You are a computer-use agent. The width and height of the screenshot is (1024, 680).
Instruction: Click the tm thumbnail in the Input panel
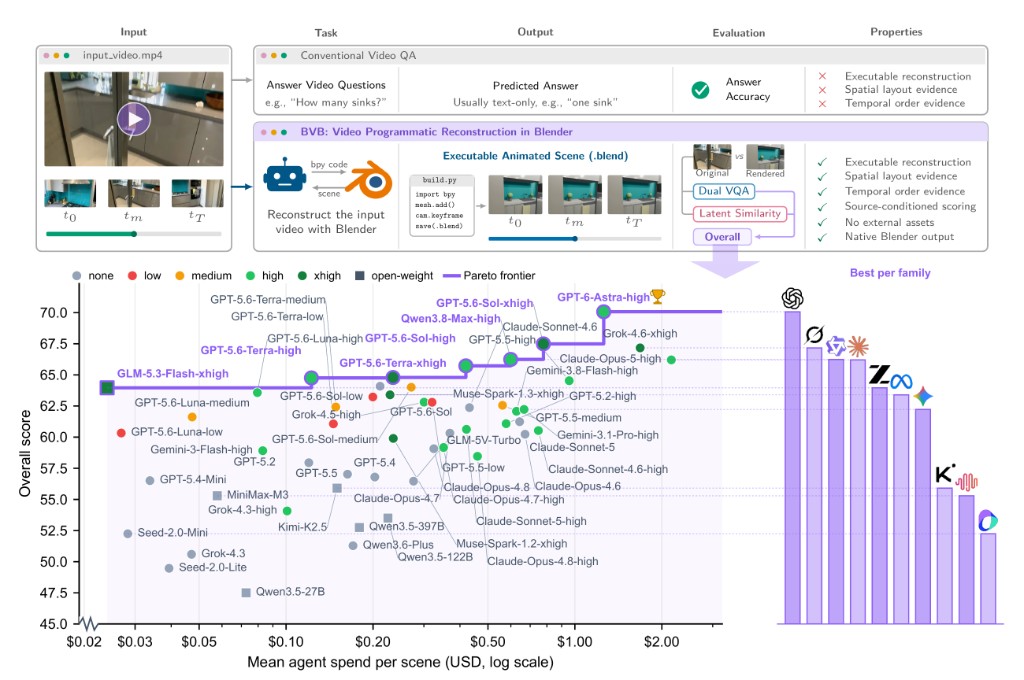click(x=134, y=193)
